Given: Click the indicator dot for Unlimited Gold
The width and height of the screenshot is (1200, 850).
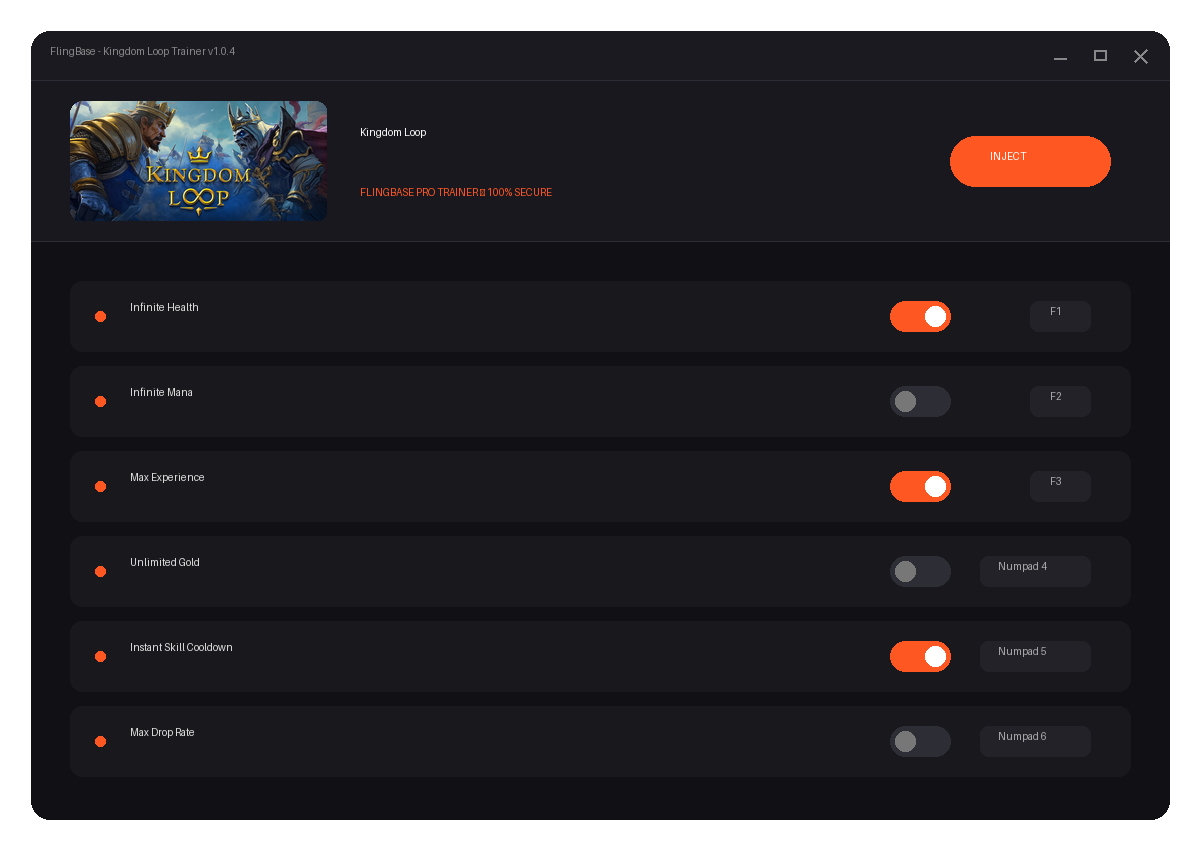Looking at the screenshot, I should [100, 571].
